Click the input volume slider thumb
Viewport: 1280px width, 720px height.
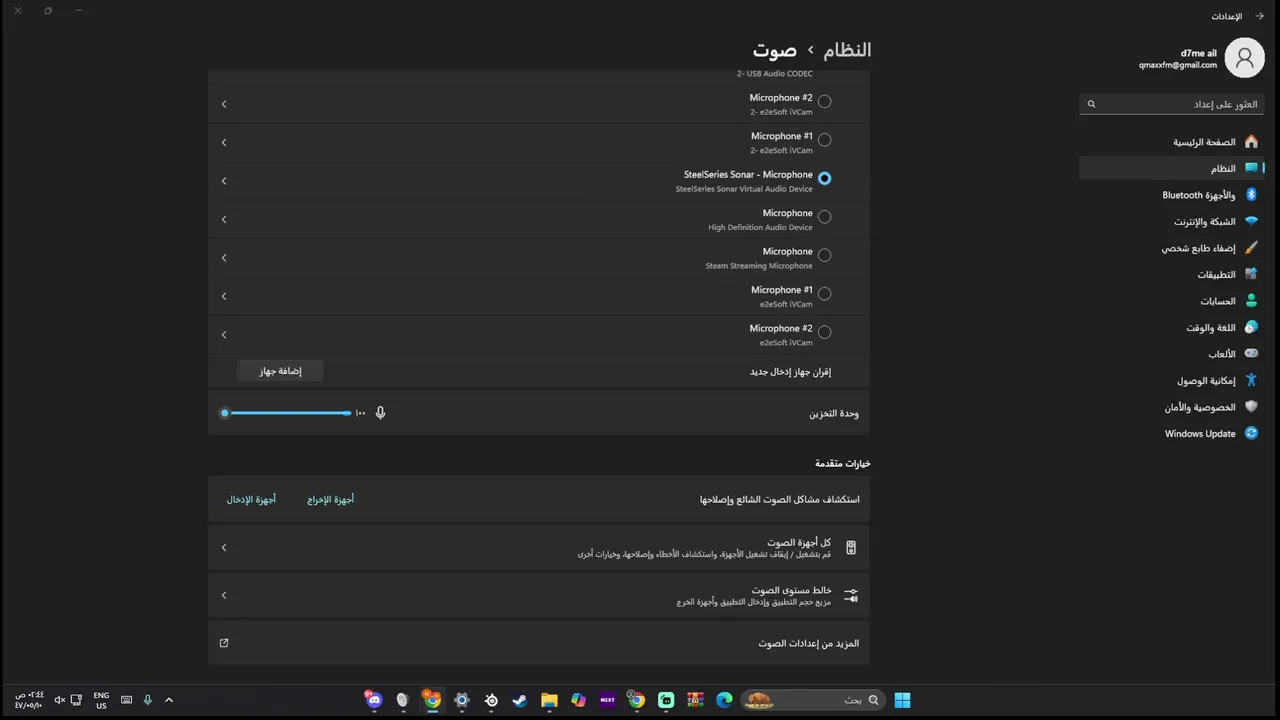225,412
